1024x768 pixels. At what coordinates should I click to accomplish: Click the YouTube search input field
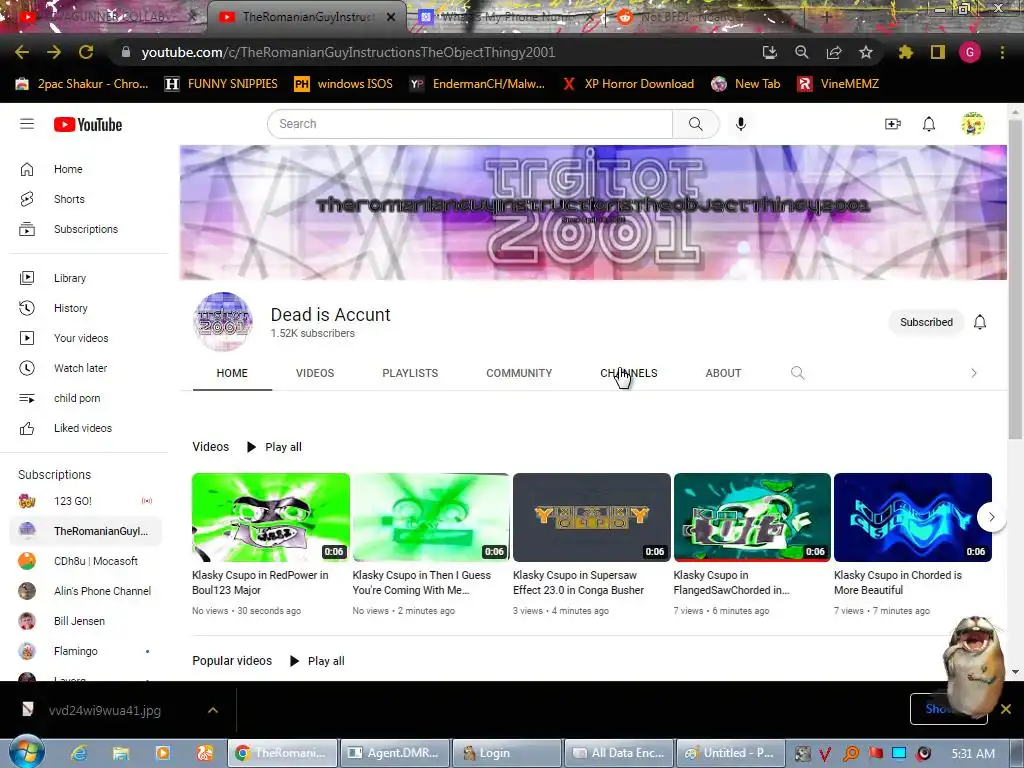(470, 124)
